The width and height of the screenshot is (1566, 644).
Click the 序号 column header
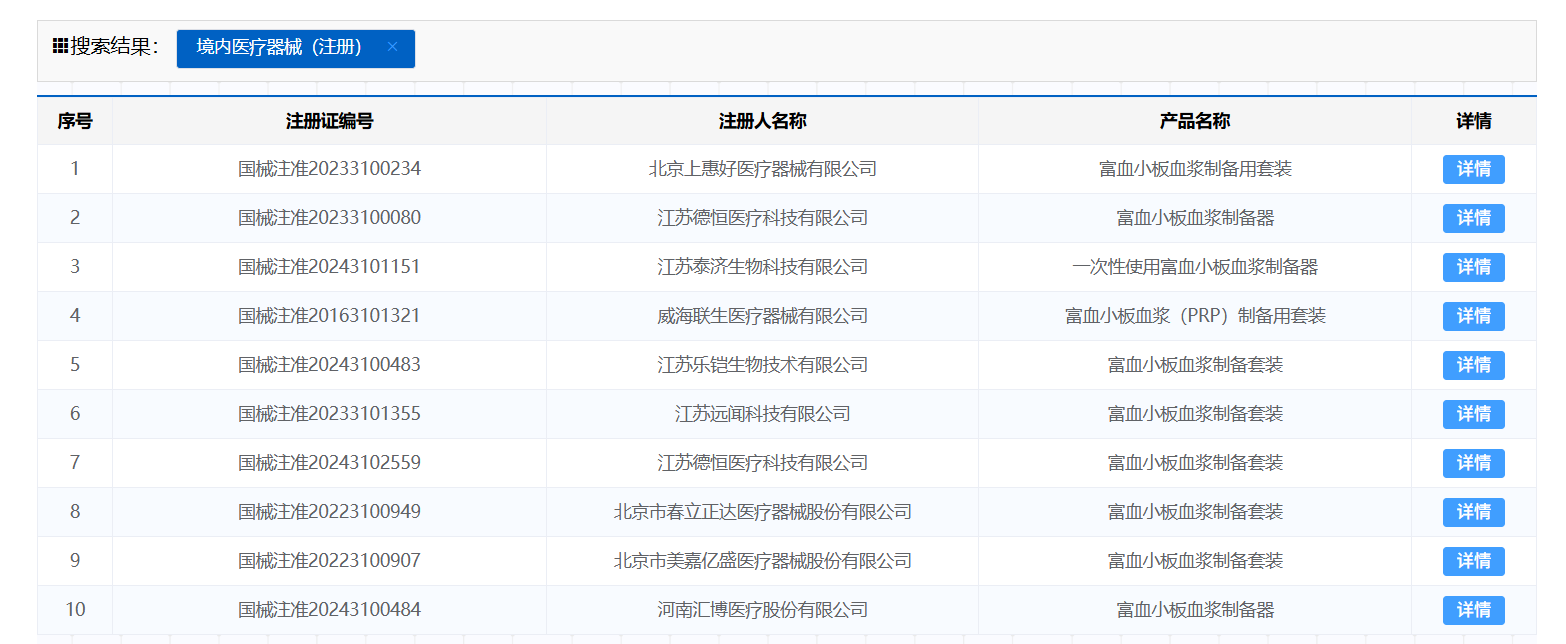75,121
